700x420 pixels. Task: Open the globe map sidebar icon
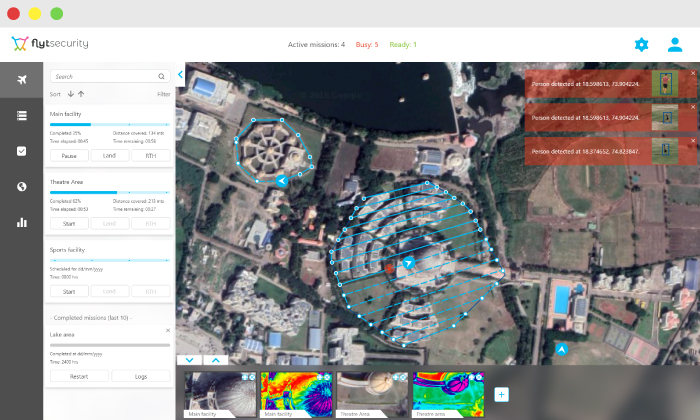(21, 187)
